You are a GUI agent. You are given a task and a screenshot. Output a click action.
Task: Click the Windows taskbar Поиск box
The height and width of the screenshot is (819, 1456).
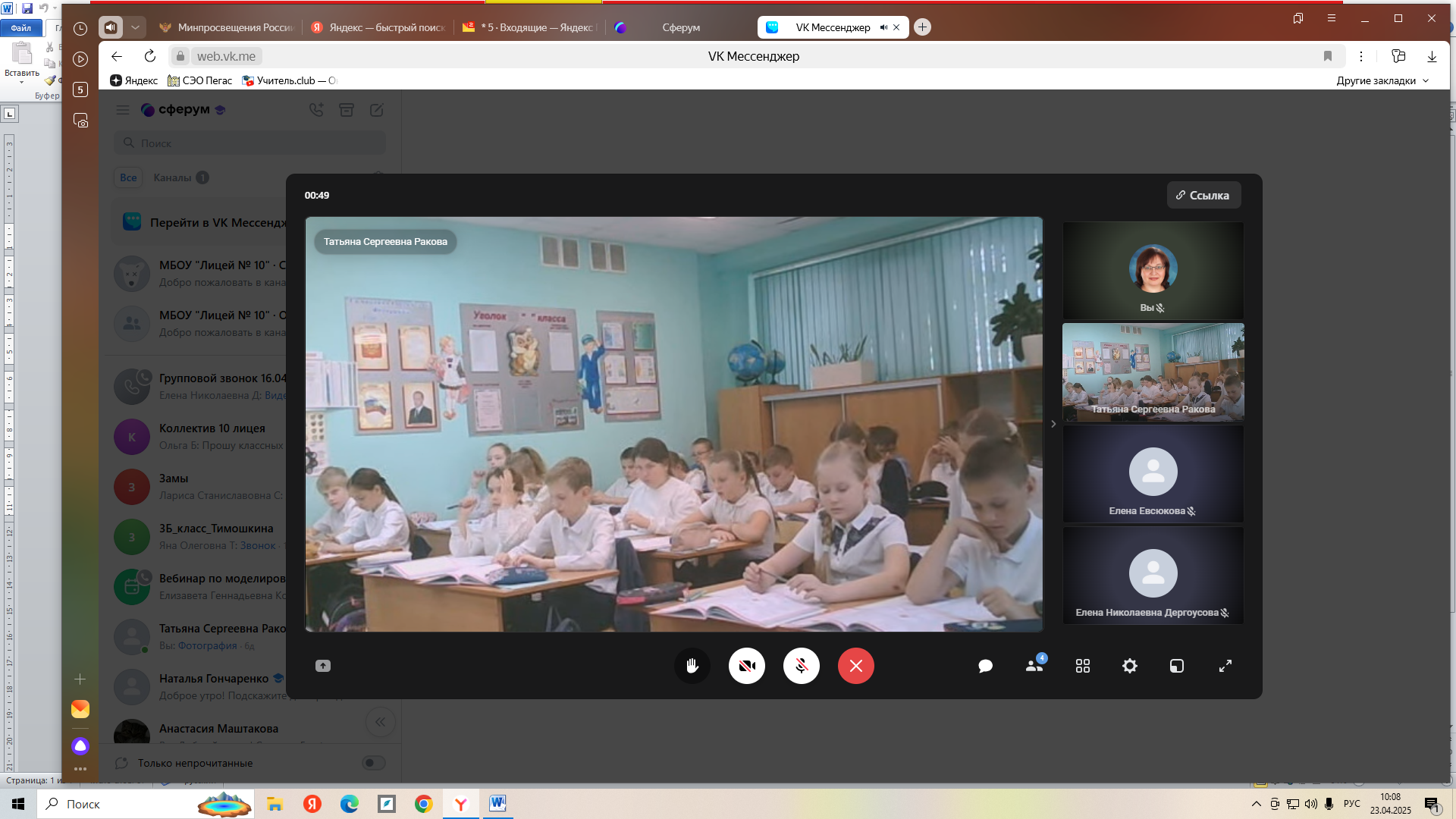[146, 804]
